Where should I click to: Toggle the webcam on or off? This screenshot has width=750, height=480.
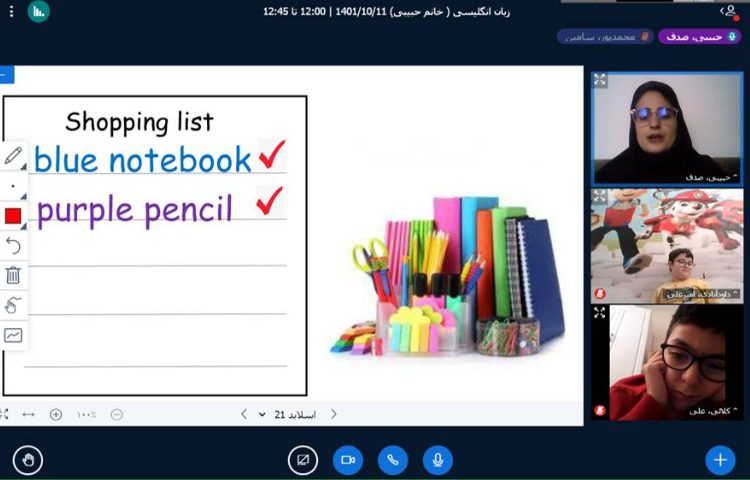(348, 459)
